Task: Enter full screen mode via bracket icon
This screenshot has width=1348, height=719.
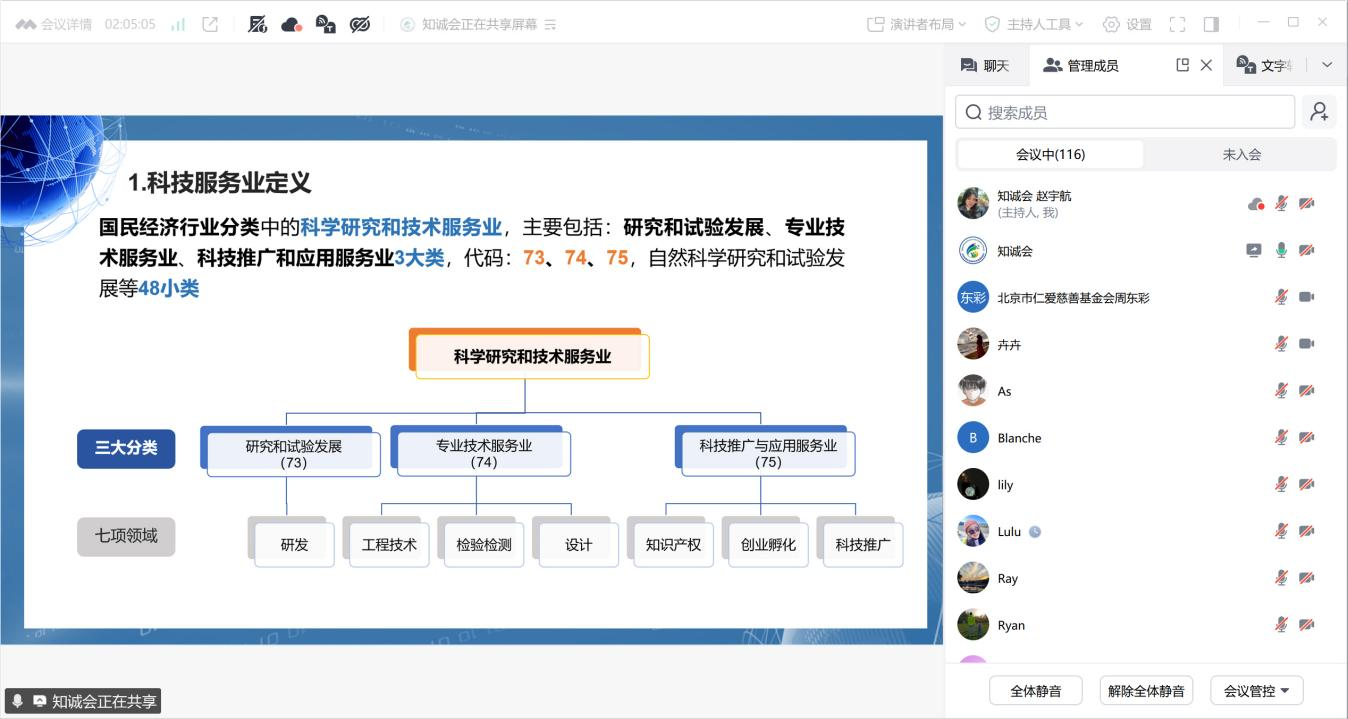Action: coord(1177,24)
